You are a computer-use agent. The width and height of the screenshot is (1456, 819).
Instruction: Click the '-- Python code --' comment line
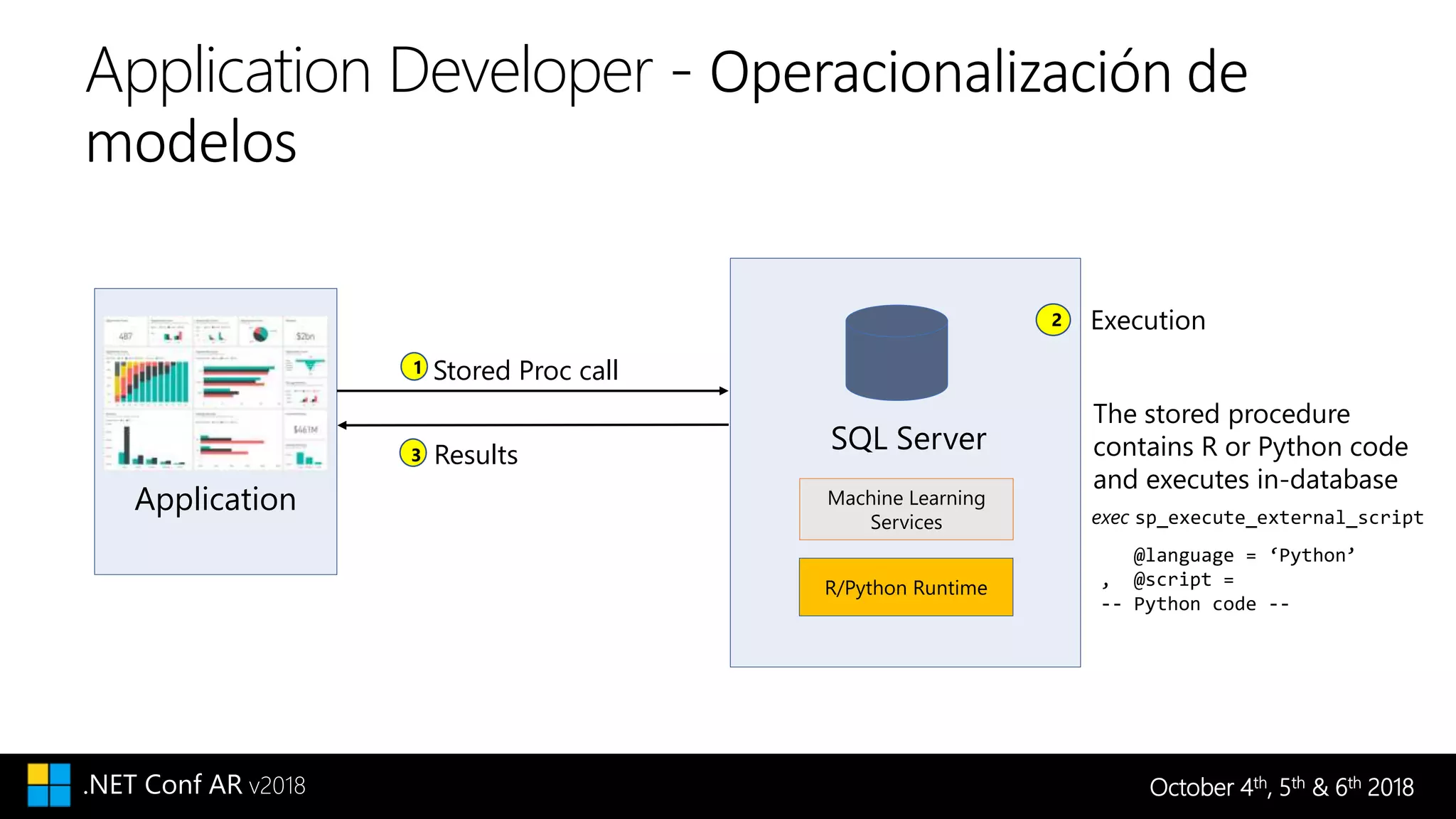click(x=1194, y=604)
